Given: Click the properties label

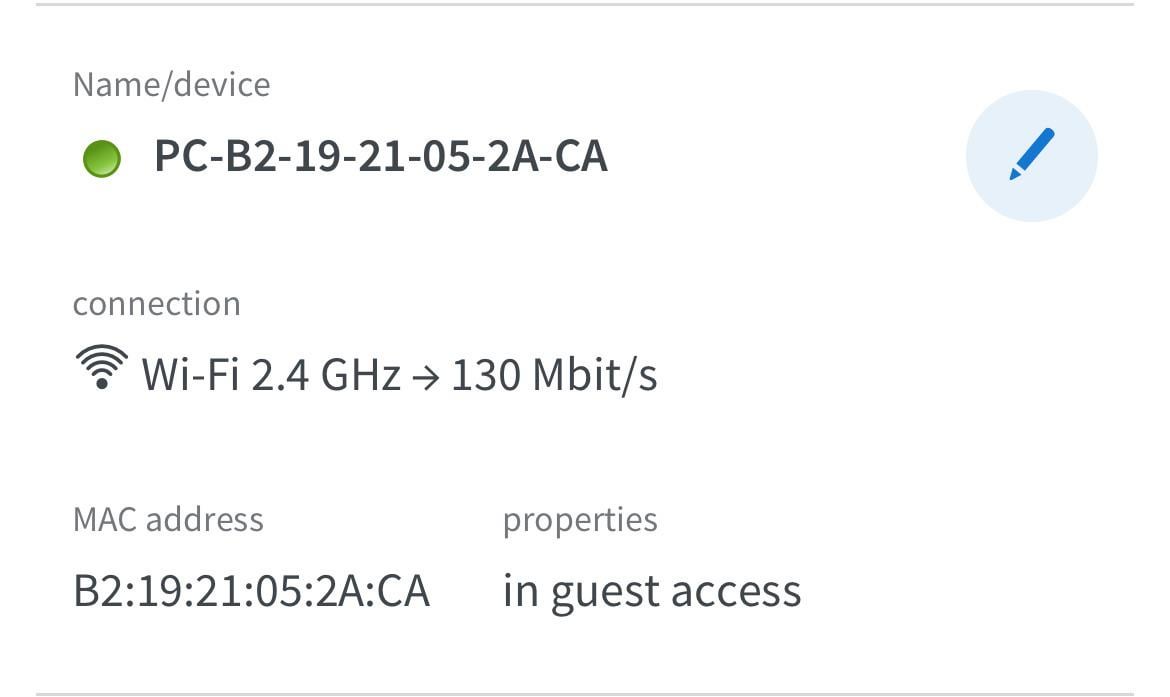Looking at the screenshot, I should coord(580,519).
